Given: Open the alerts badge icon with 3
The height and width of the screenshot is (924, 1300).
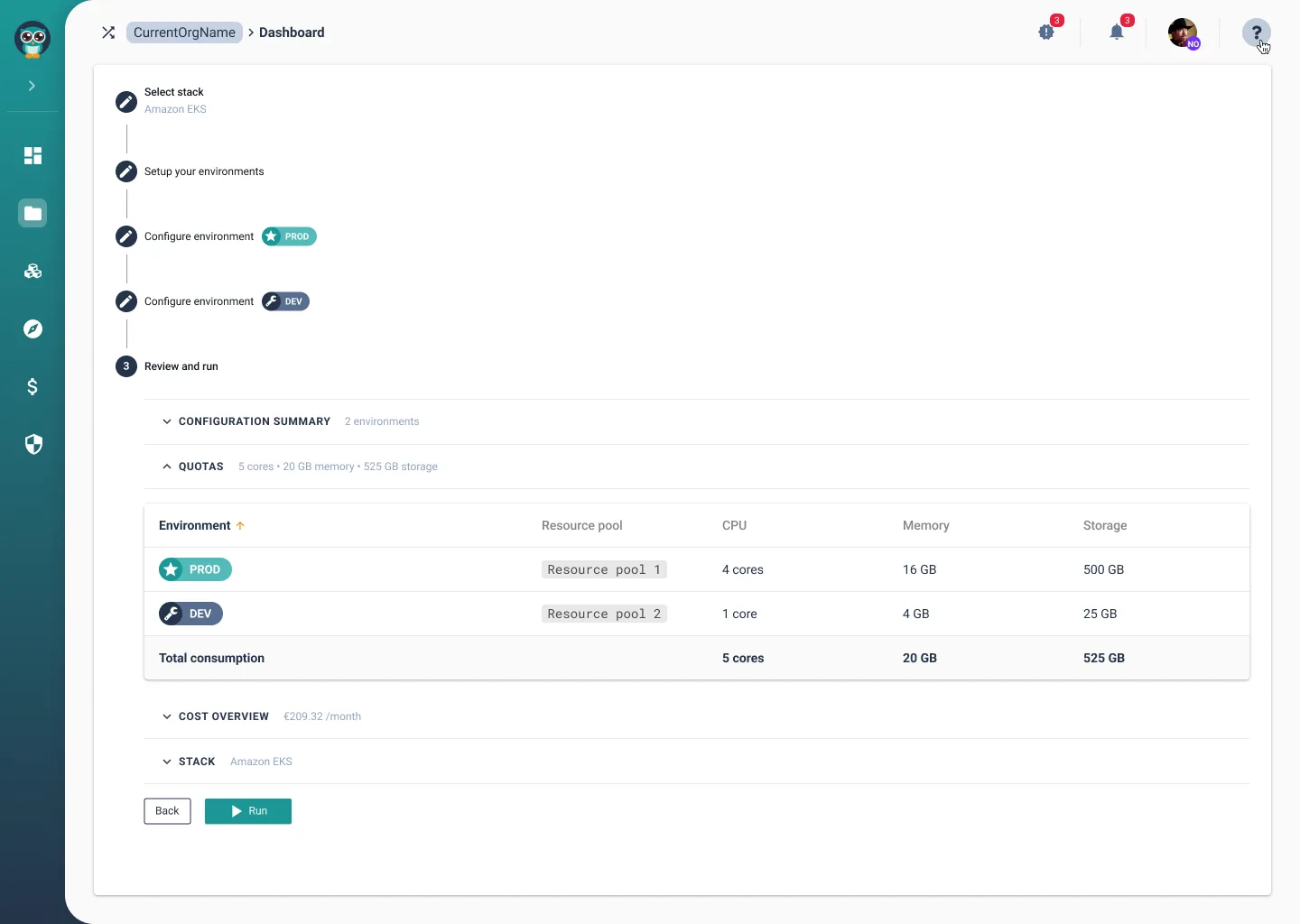Looking at the screenshot, I should 1046,32.
